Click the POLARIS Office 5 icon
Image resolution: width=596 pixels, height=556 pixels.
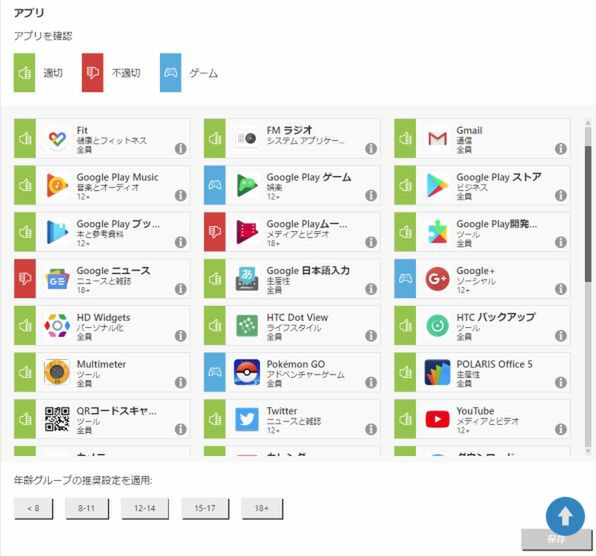[x=437, y=372]
